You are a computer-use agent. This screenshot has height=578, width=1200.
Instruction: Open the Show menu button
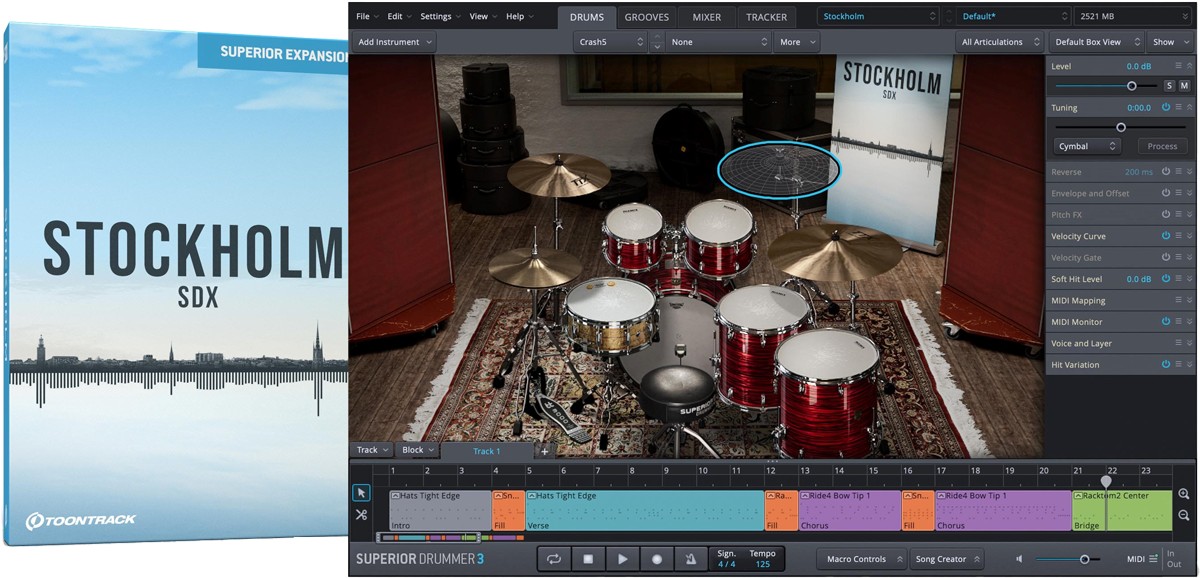pos(1169,42)
